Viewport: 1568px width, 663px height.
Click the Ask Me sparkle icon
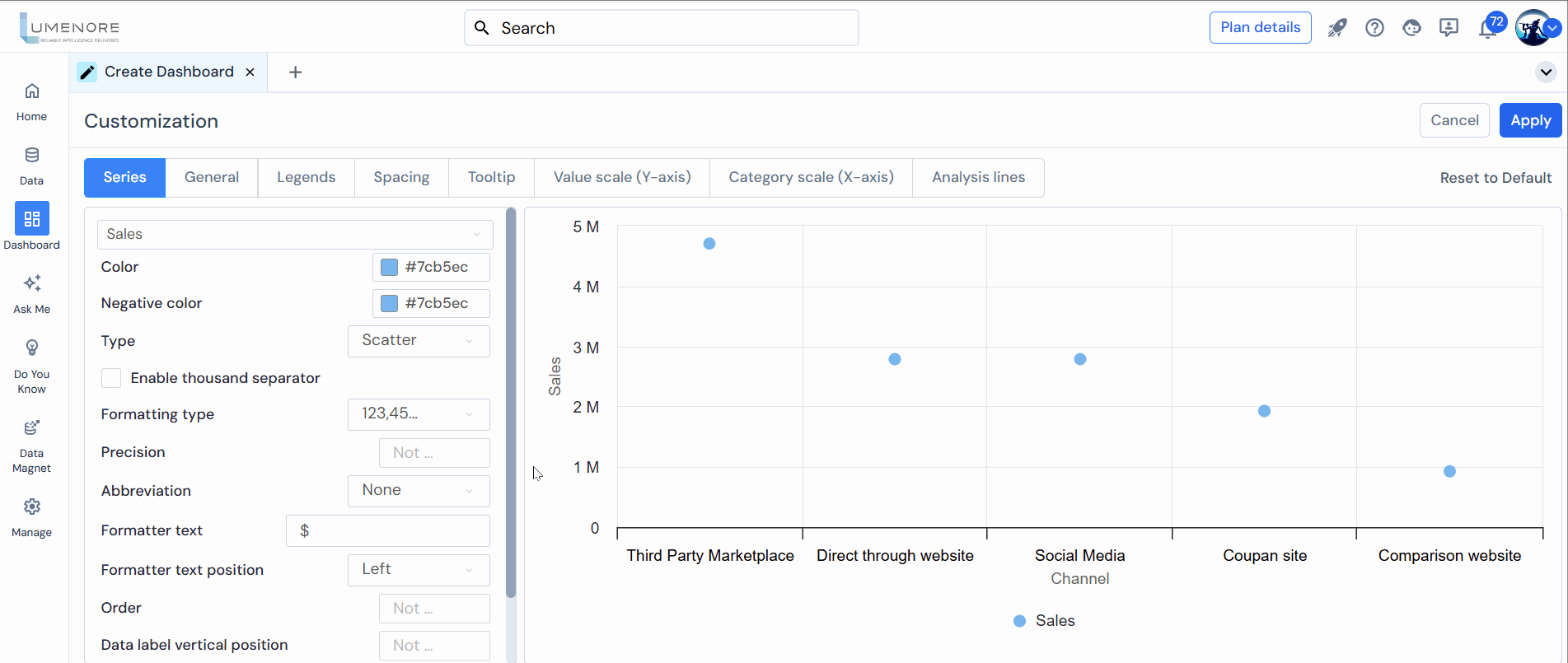[x=31, y=284]
